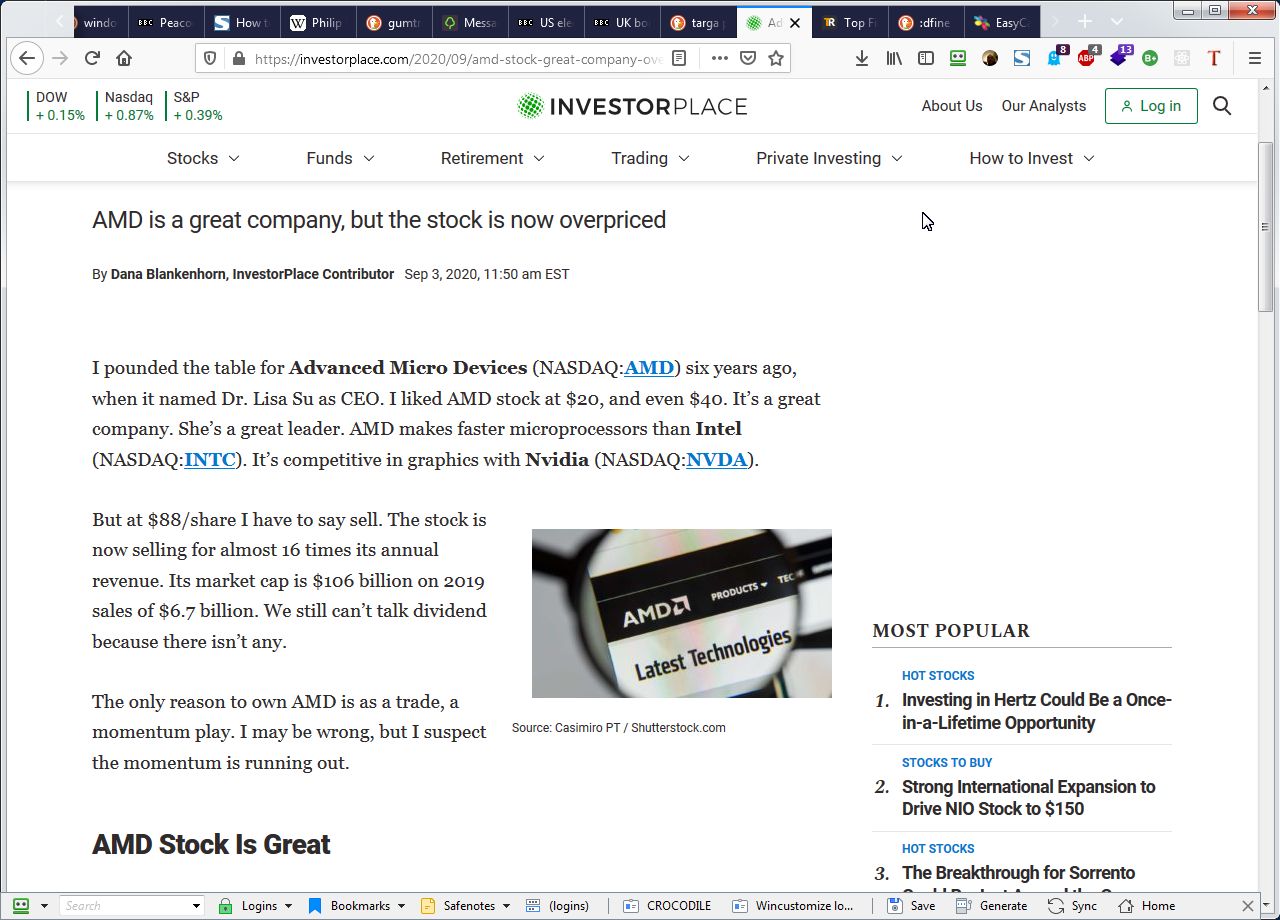
Task: Expand the How to Invest menu
Action: pos(1032,158)
